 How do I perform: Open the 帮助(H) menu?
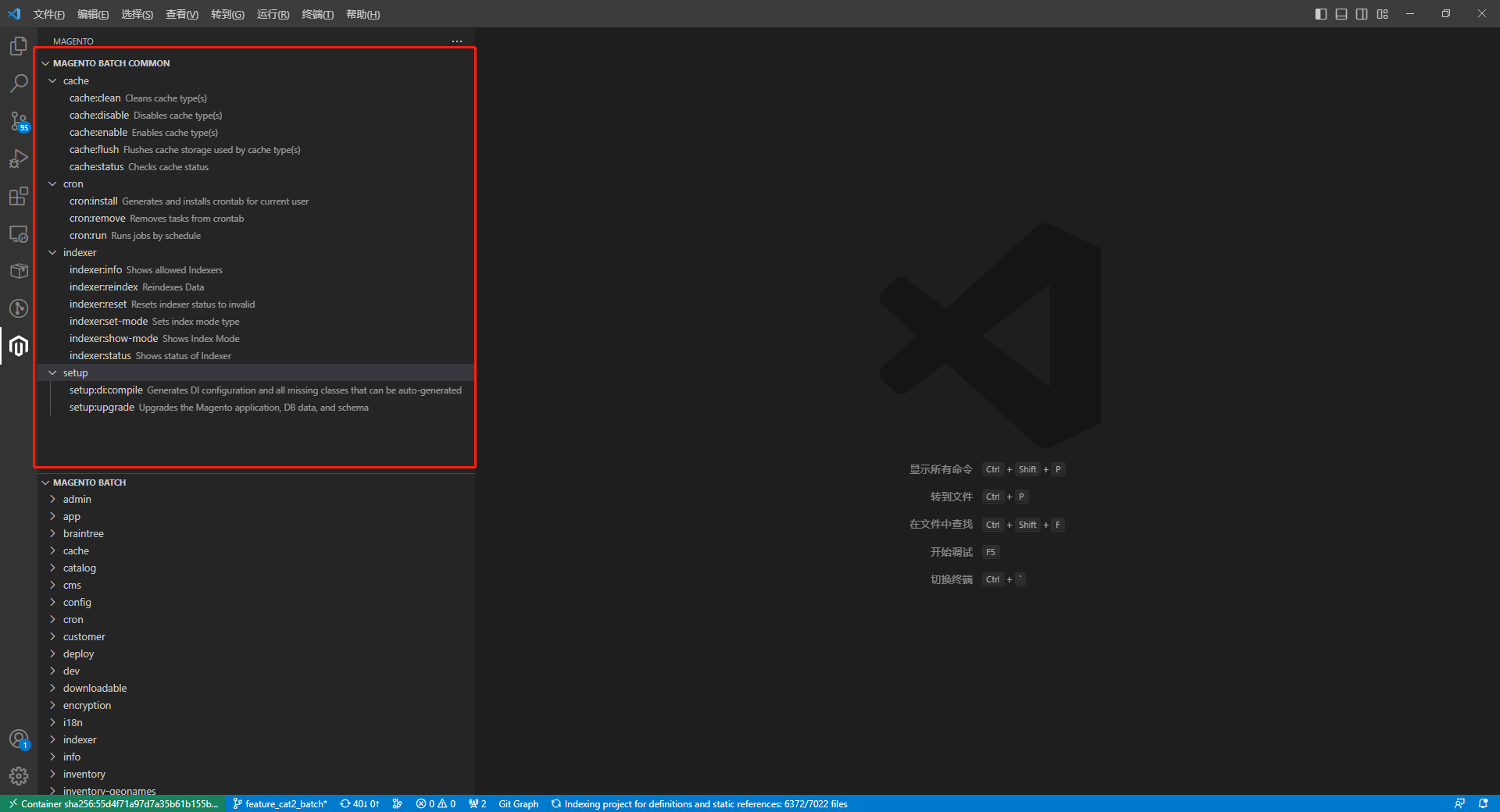[x=362, y=14]
